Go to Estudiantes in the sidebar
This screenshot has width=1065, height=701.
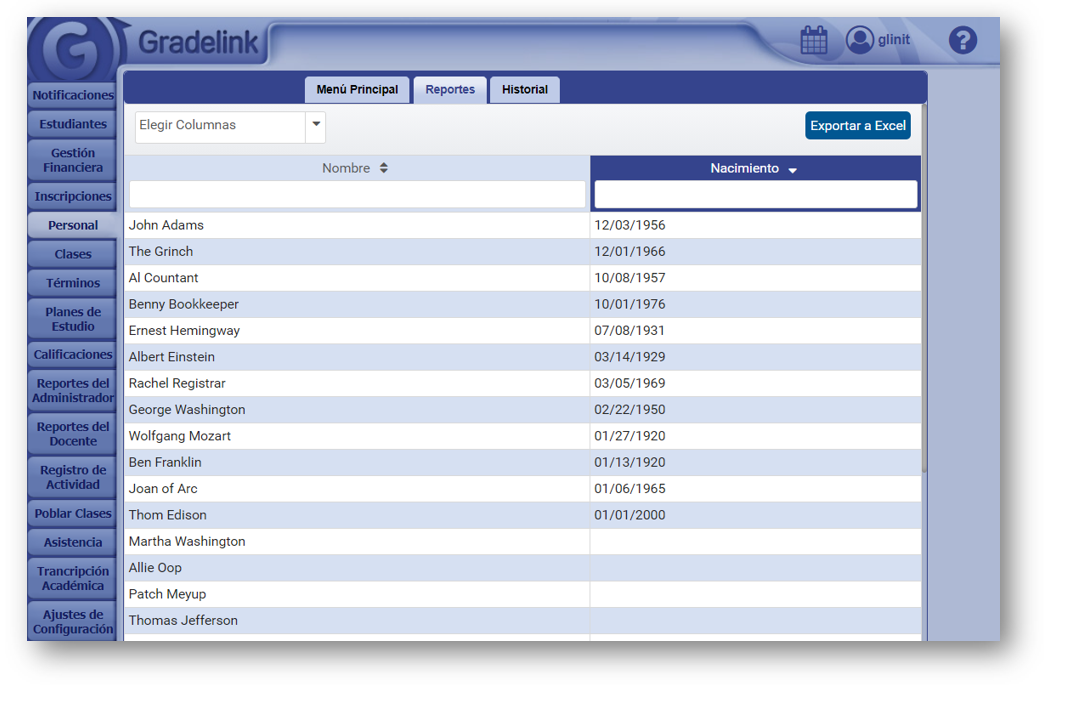[x=73, y=125]
